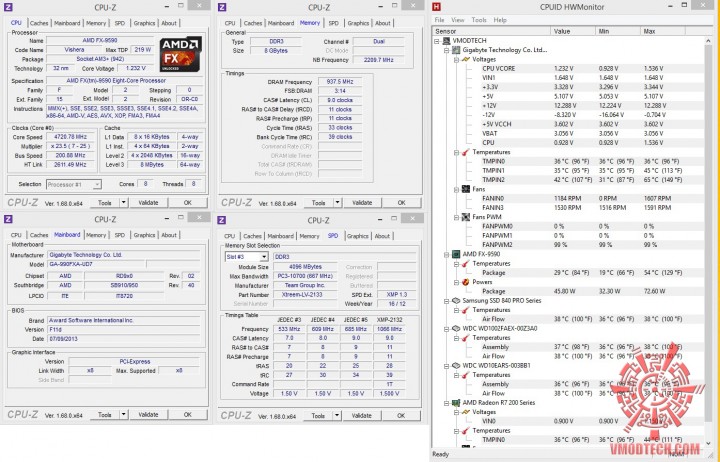Click Validate in the SPD-tab CPU-Z window
The width and height of the screenshot is (720, 462).
362,415
